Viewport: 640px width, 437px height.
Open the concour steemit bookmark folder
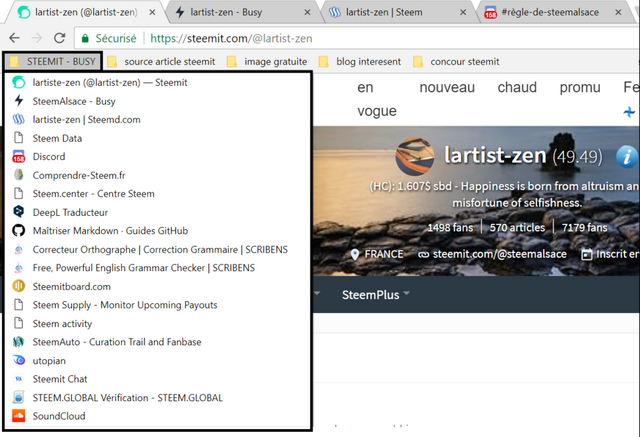(x=456, y=62)
